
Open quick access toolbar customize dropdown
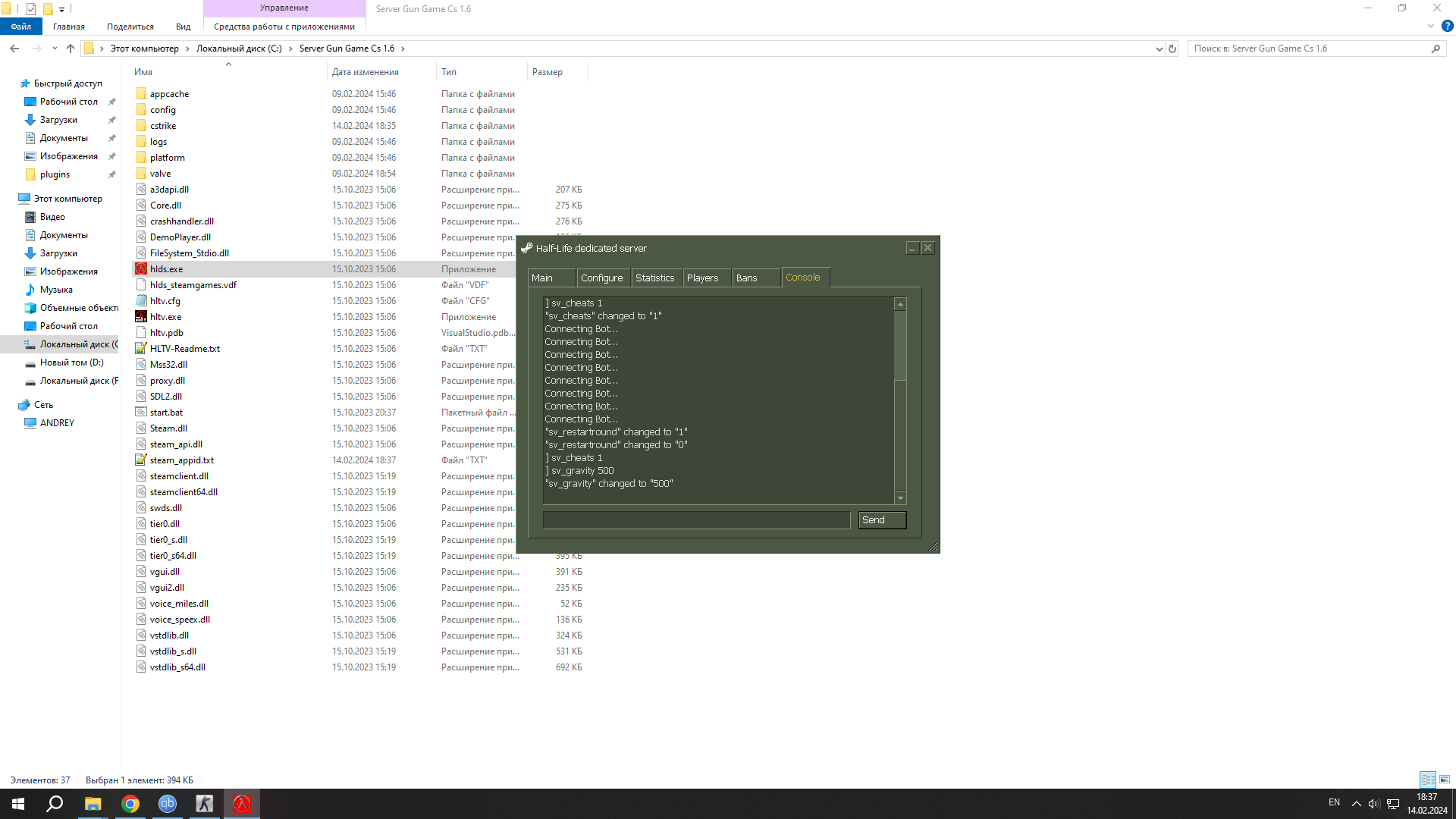tap(62, 9)
